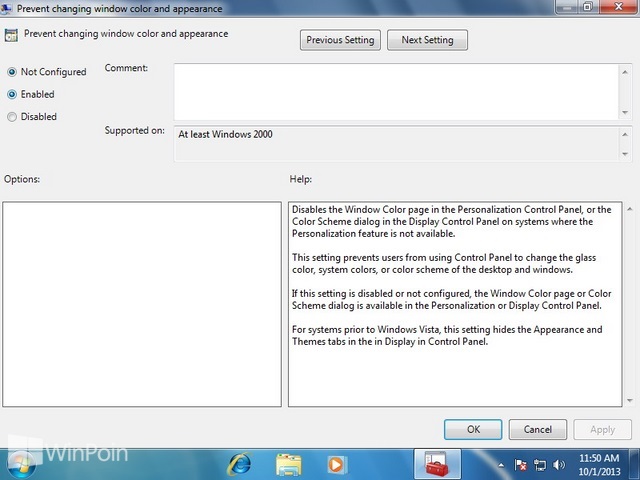Click the greyed Apply button
This screenshot has height=480, width=640.
602,429
